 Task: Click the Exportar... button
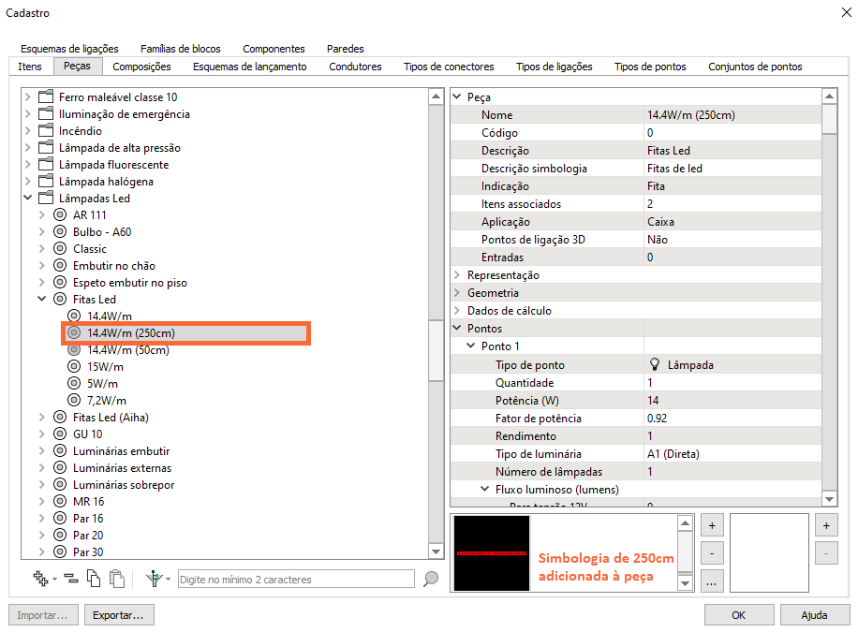pyautogui.click(x=119, y=614)
